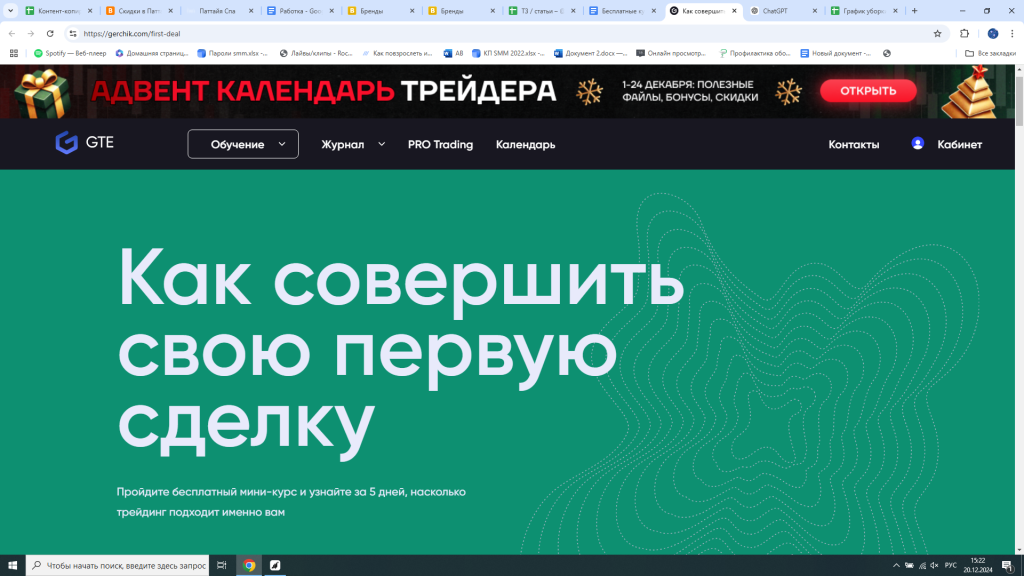Open a new tab with plus button
1024x576 pixels.
click(x=914, y=11)
